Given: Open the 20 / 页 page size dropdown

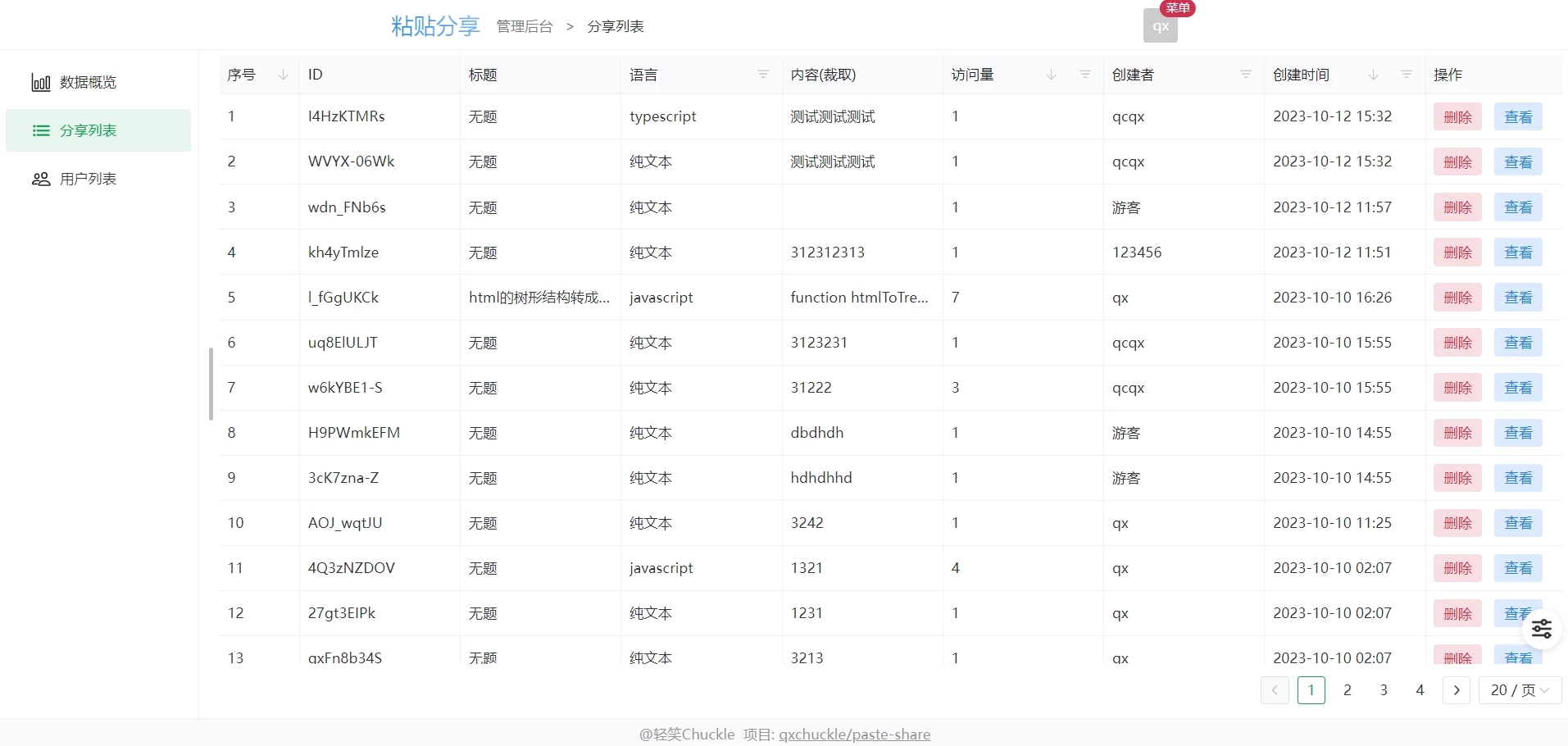Looking at the screenshot, I should [1520, 690].
